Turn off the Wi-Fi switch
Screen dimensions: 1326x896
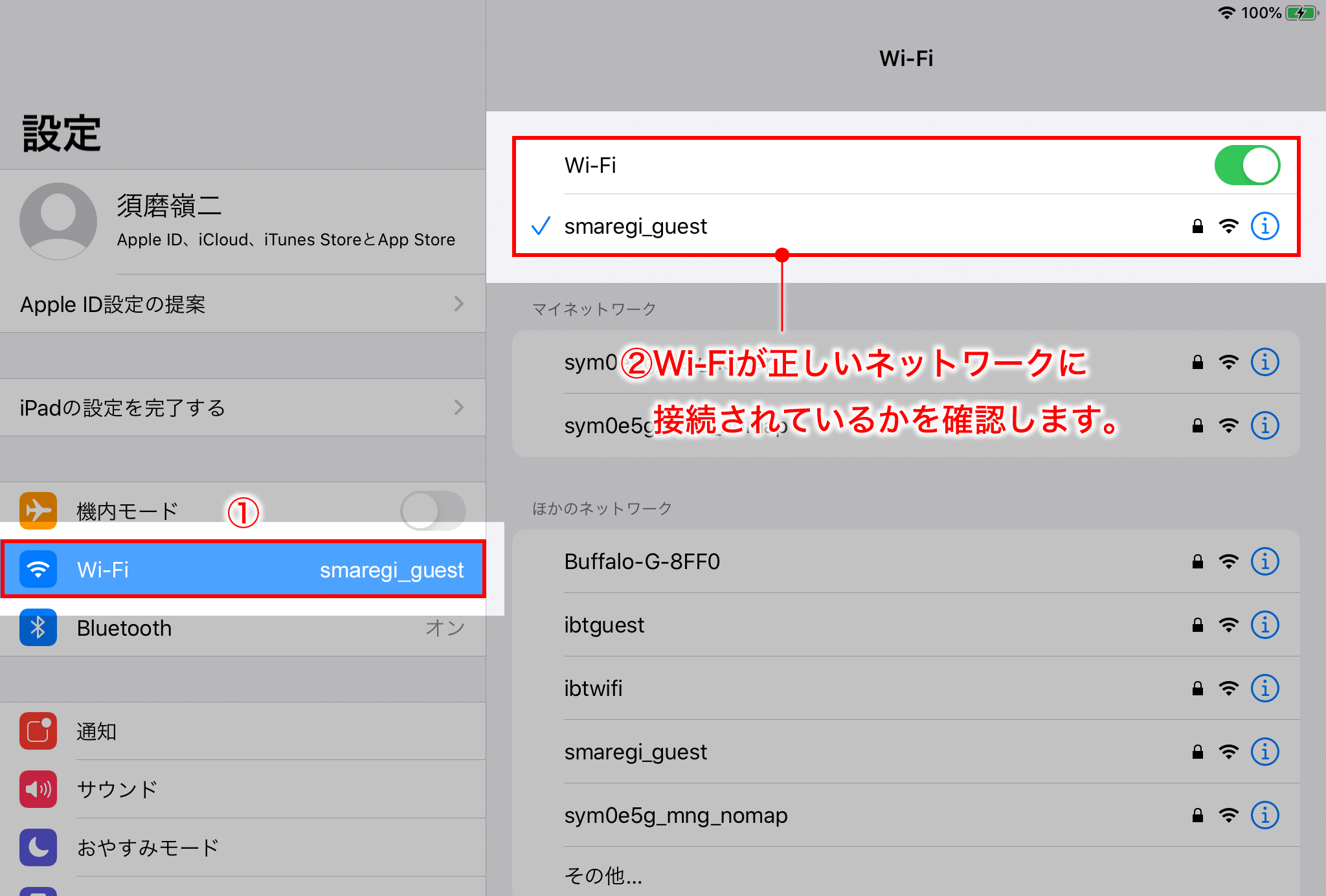[1247, 165]
